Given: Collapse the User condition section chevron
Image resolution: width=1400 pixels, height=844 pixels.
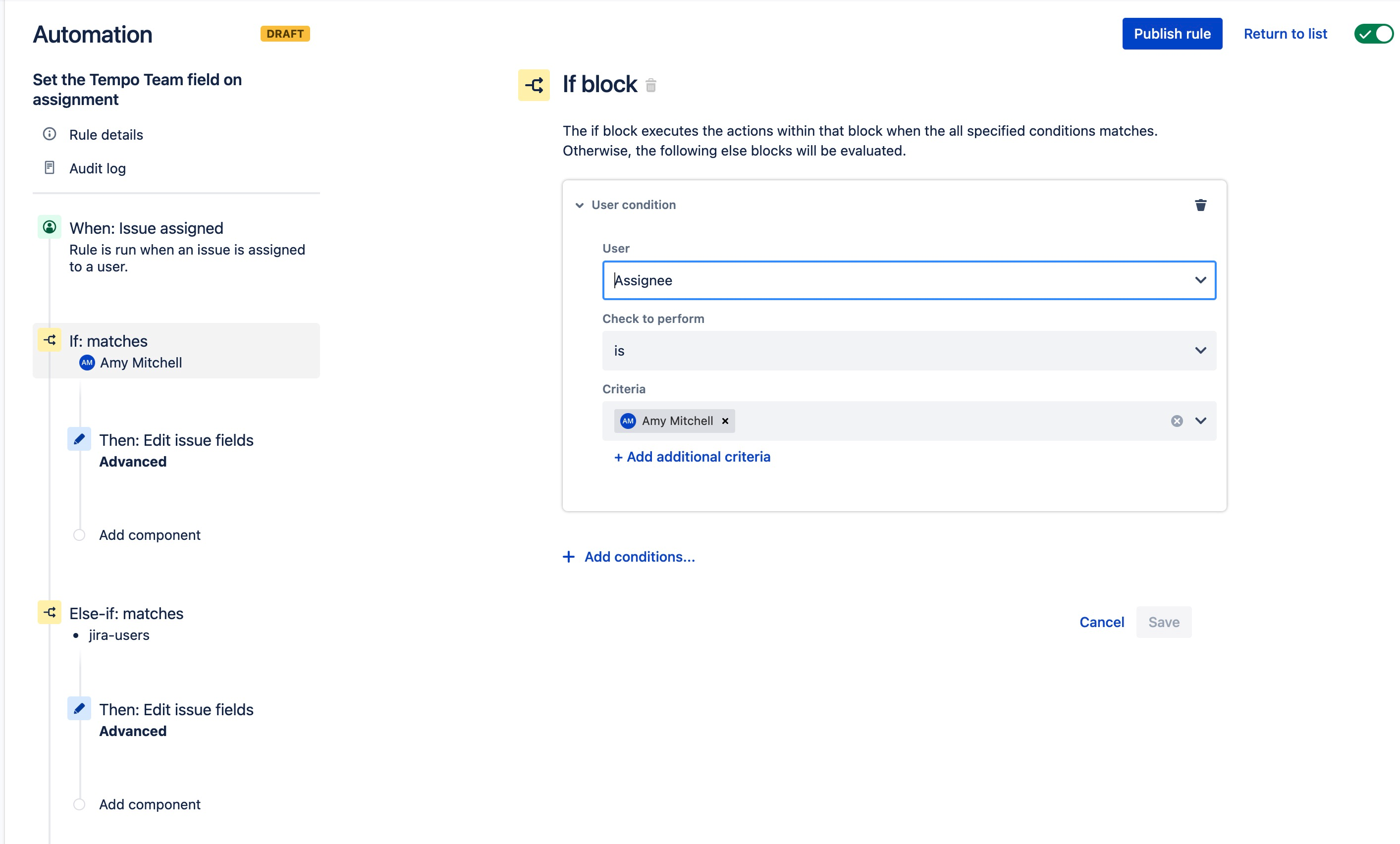Looking at the screenshot, I should click(x=579, y=205).
